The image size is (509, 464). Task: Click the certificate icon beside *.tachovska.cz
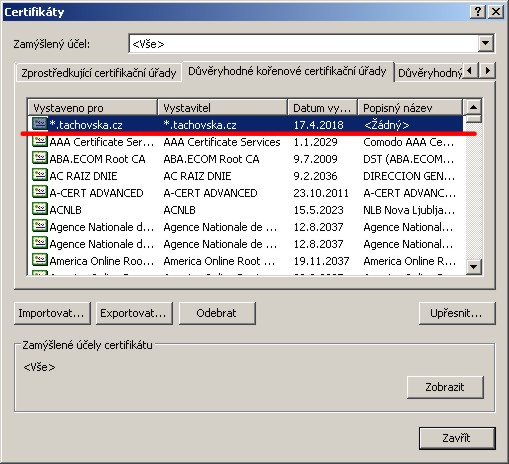40,124
